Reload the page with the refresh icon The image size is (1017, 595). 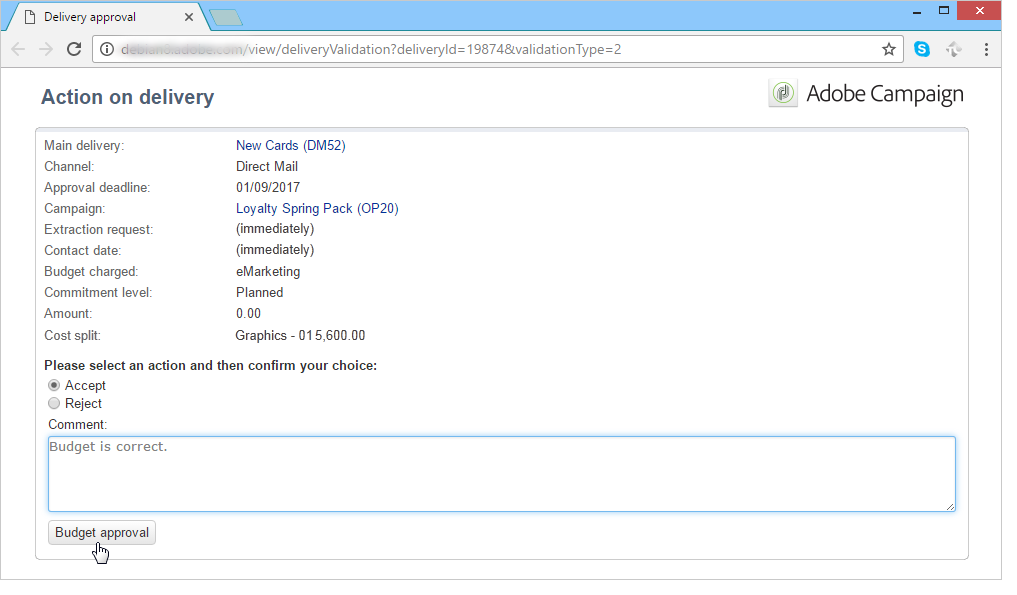point(74,49)
